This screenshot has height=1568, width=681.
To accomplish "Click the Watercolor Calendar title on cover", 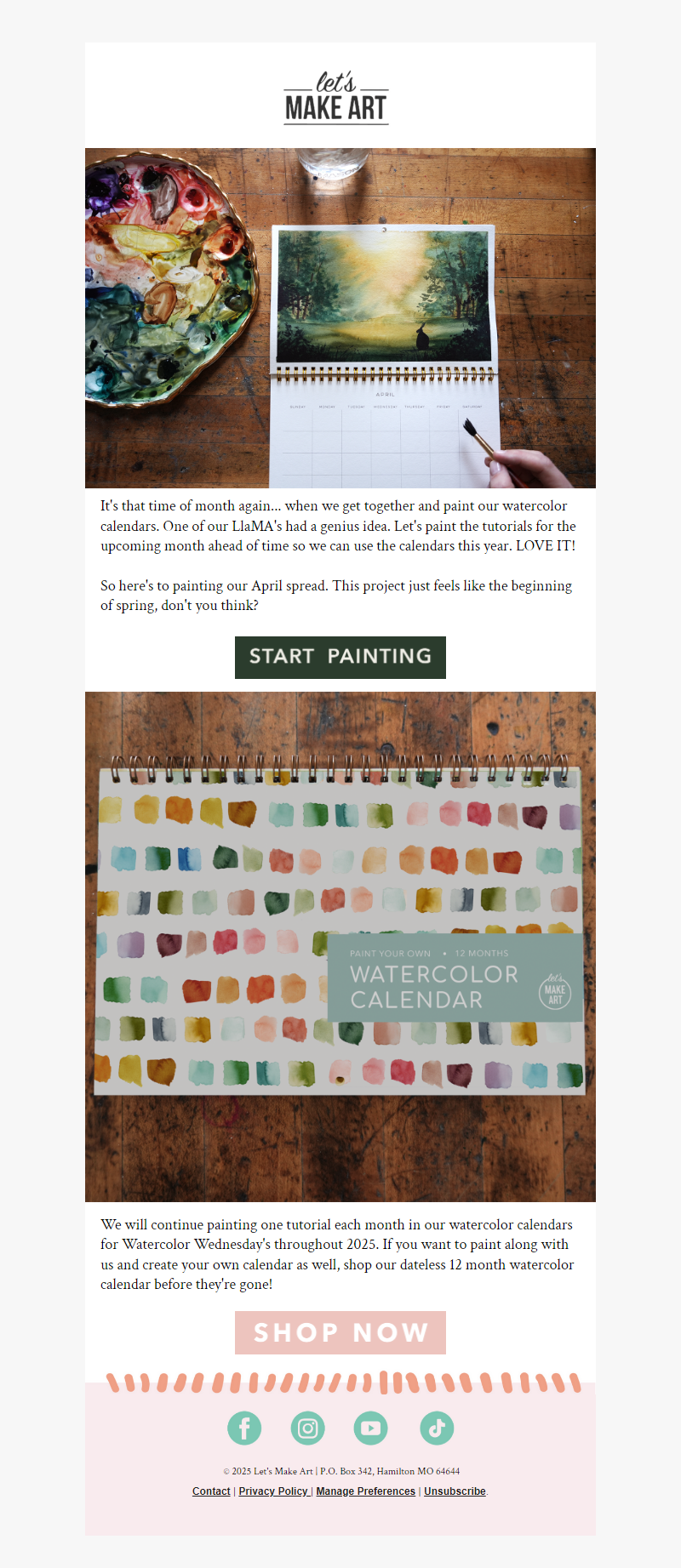I will coord(432,987).
